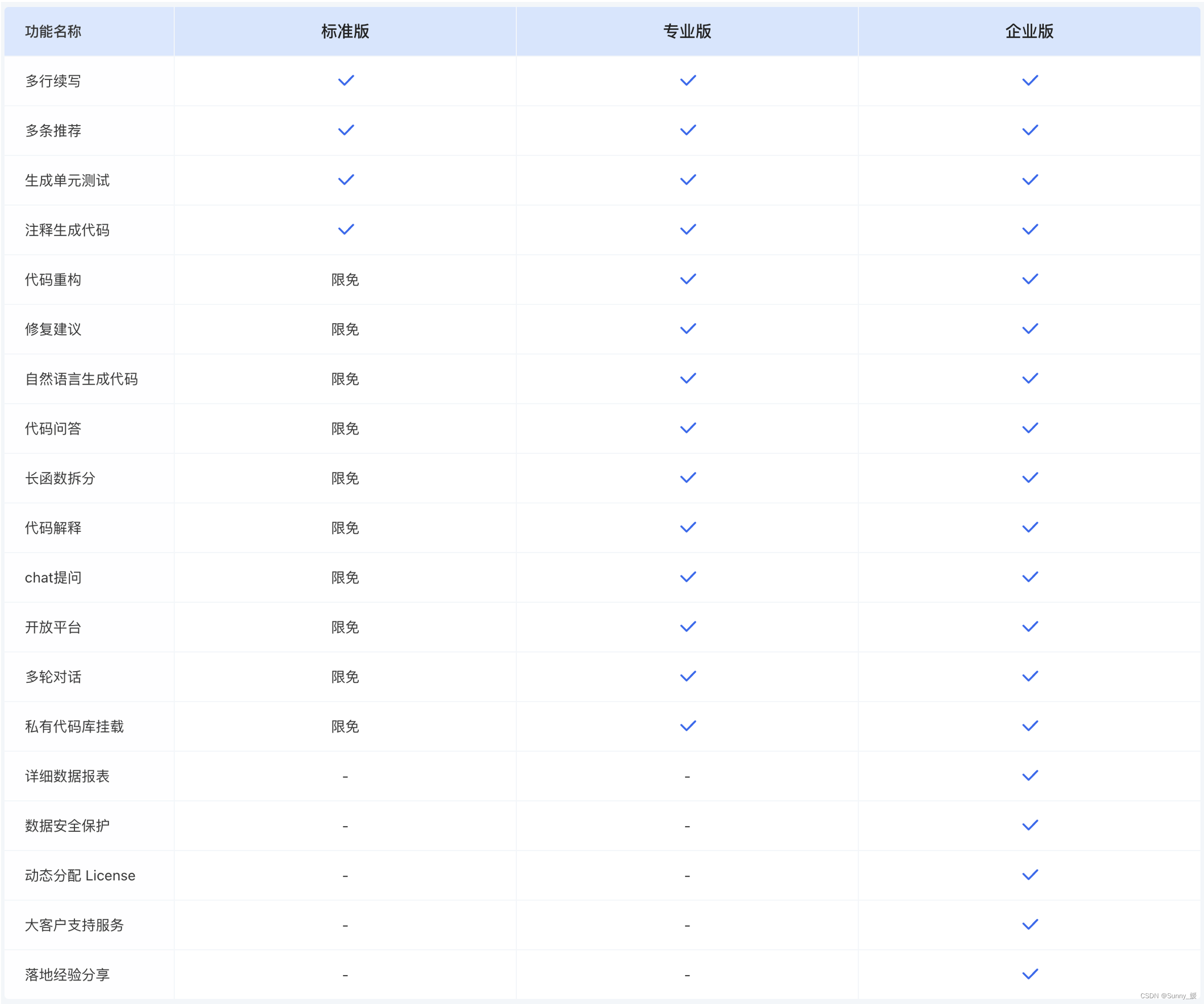Image resolution: width=1204 pixels, height=1004 pixels.
Task: Select the 专业版 column header
Action: 687,32
